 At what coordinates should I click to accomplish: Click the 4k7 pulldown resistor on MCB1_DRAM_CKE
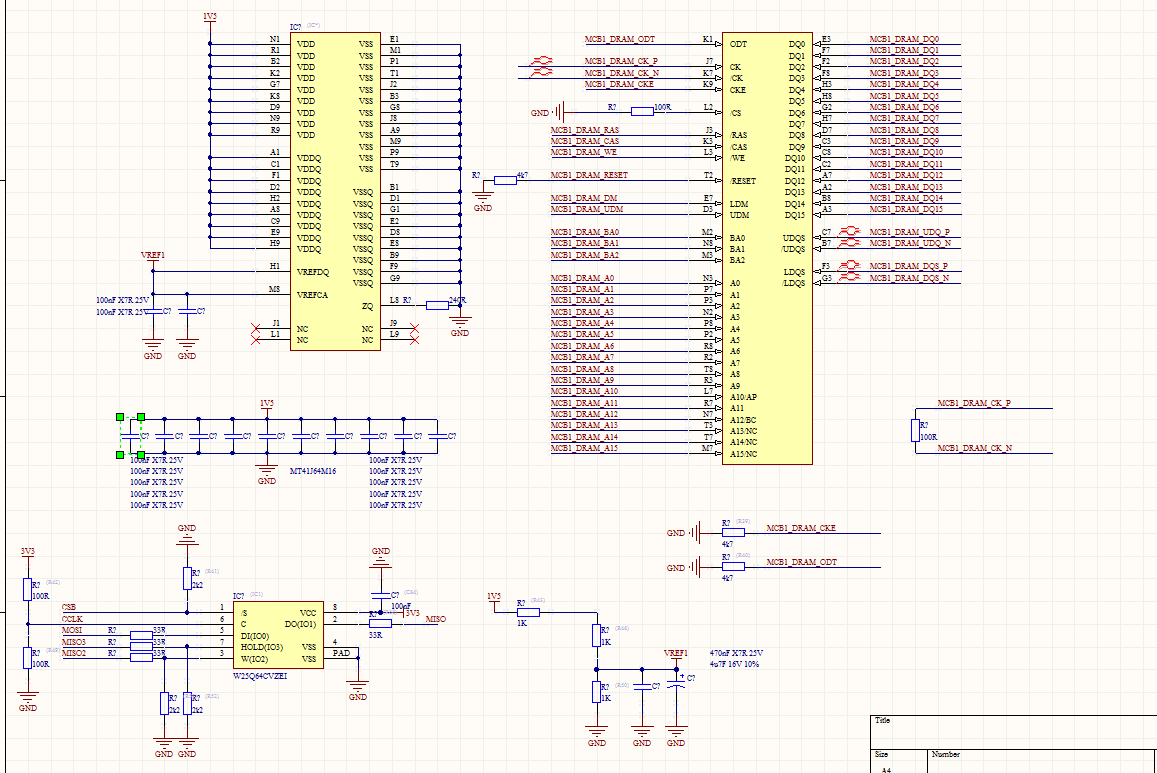[733, 532]
